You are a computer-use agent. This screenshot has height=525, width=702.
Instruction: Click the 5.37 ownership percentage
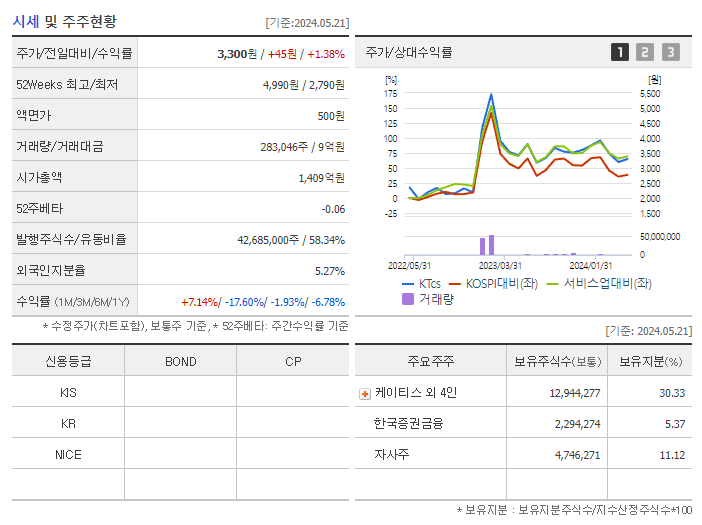click(x=675, y=424)
